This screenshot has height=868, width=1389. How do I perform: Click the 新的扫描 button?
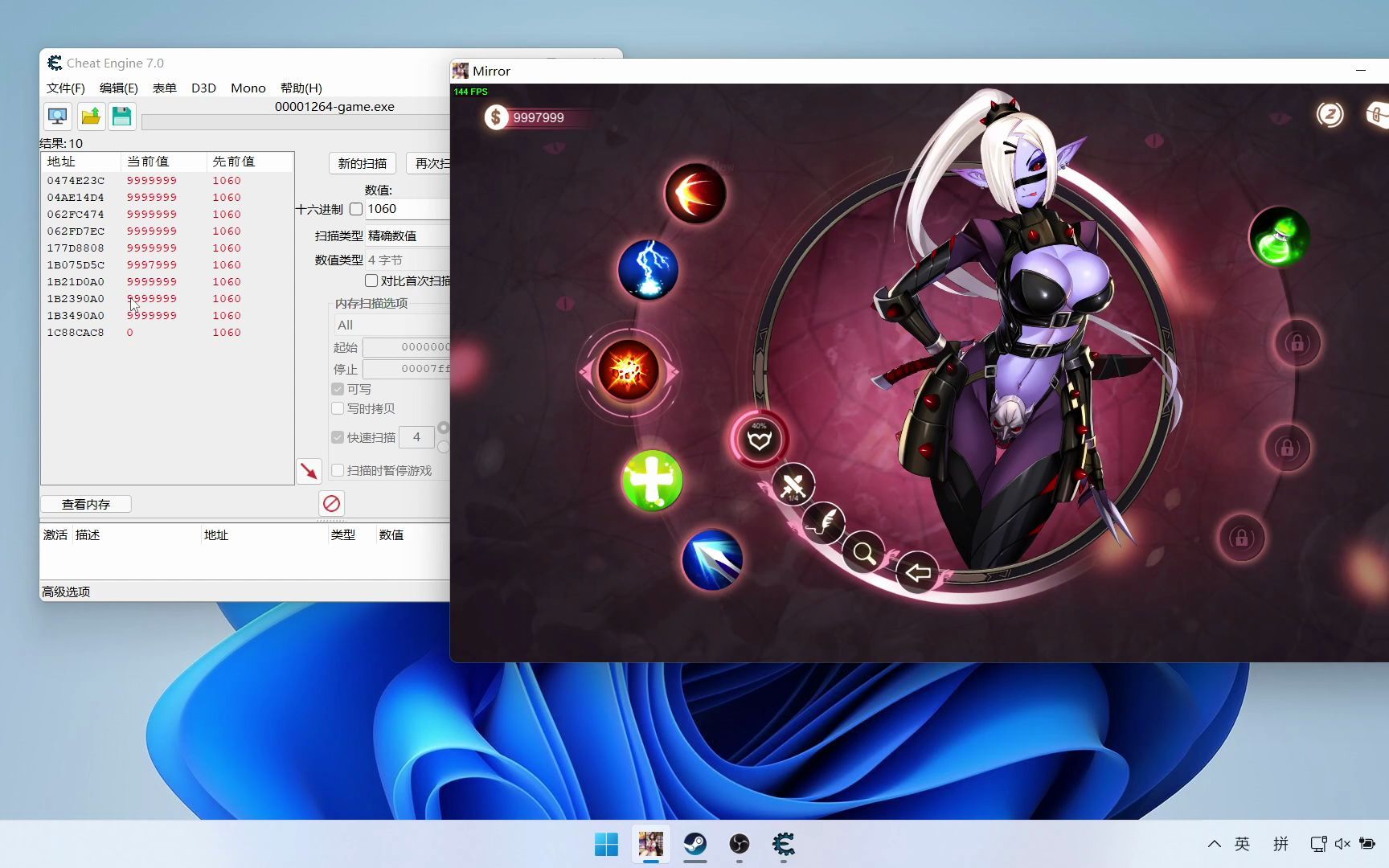tap(363, 163)
